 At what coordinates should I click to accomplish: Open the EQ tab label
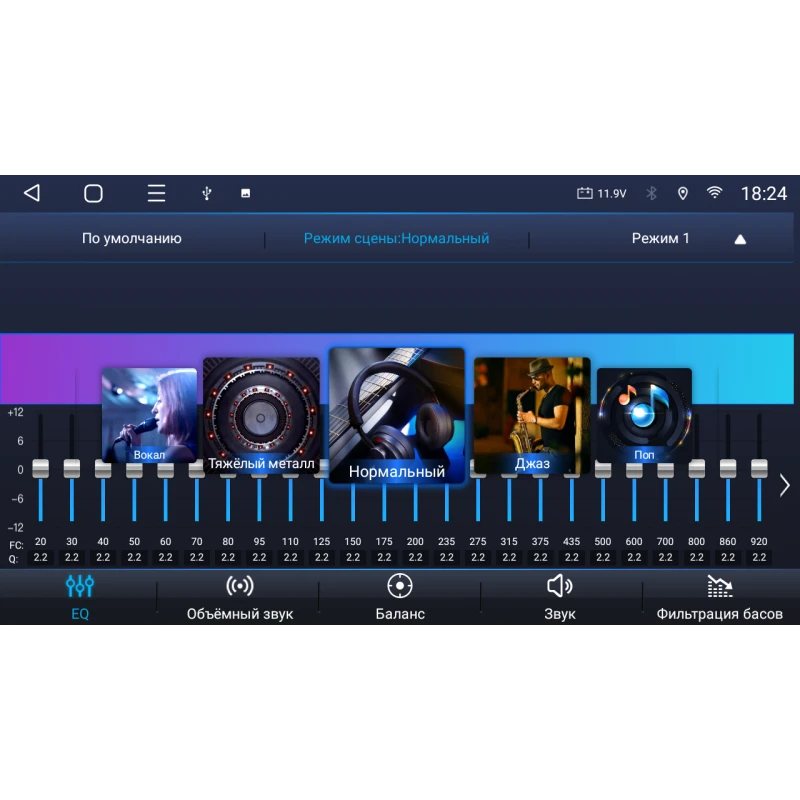pos(80,614)
